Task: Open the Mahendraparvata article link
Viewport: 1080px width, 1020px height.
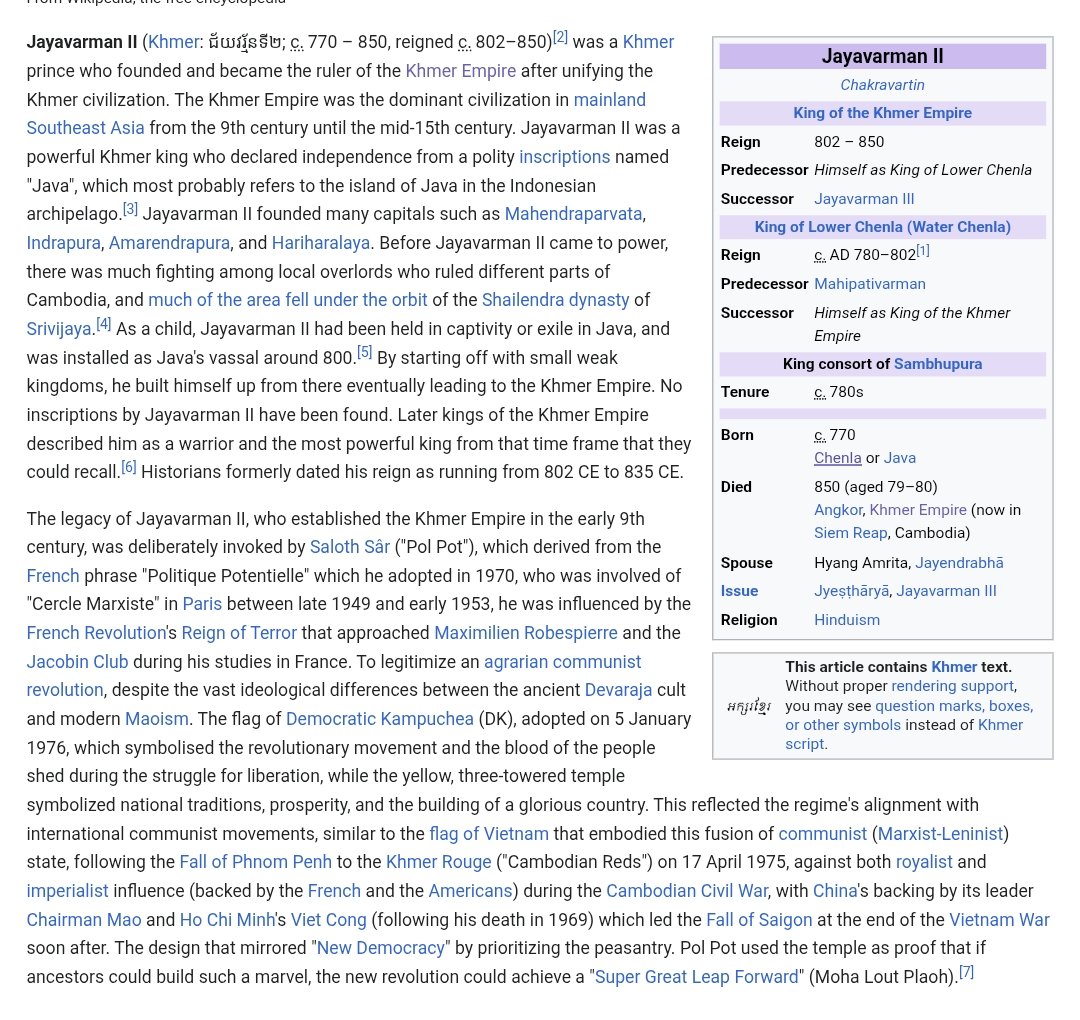Action: pos(573,214)
